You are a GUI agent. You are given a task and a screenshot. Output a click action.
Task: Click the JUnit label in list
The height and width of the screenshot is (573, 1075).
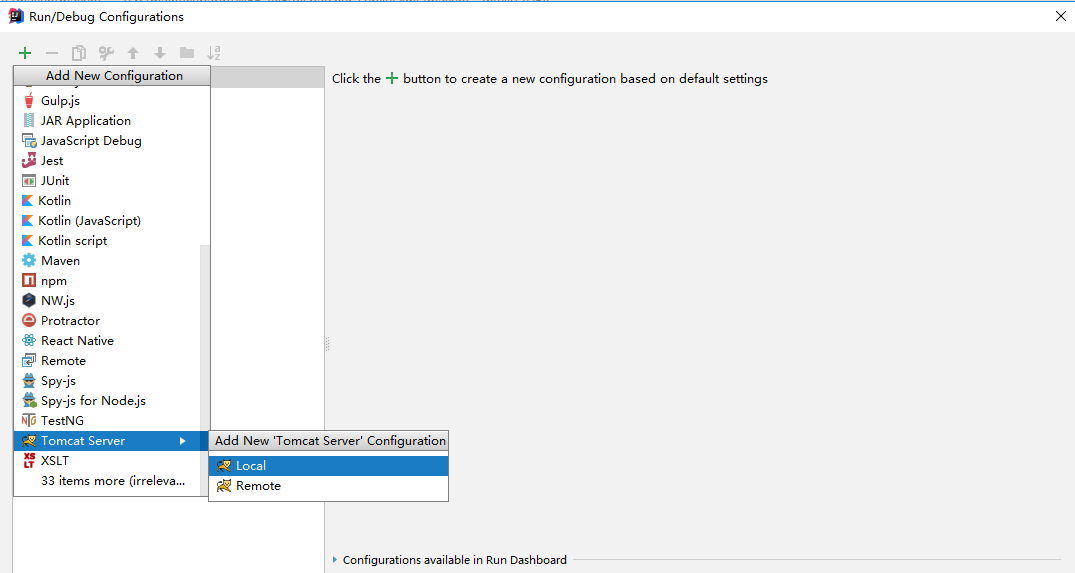tap(55, 181)
